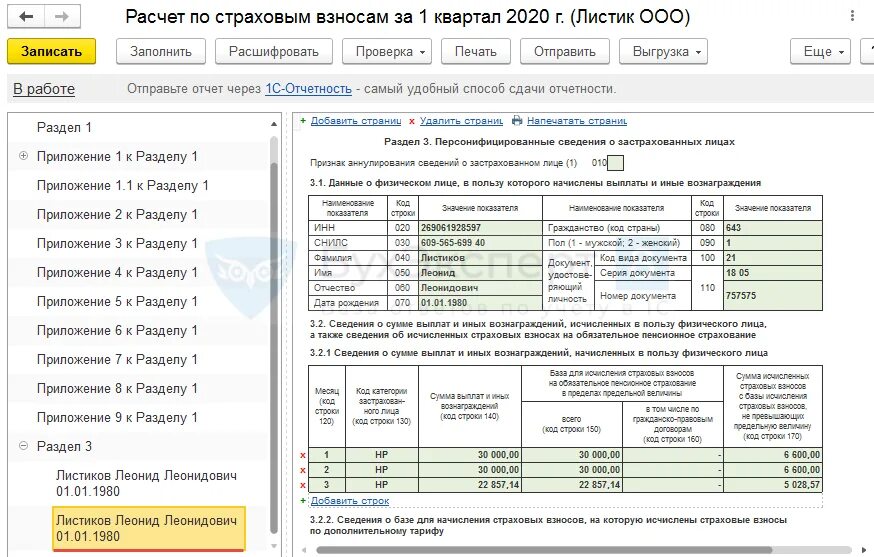The width and height of the screenshot is (874, 557).
Task: Open the Выгрузка dropdown button
Action: [663, 52]
